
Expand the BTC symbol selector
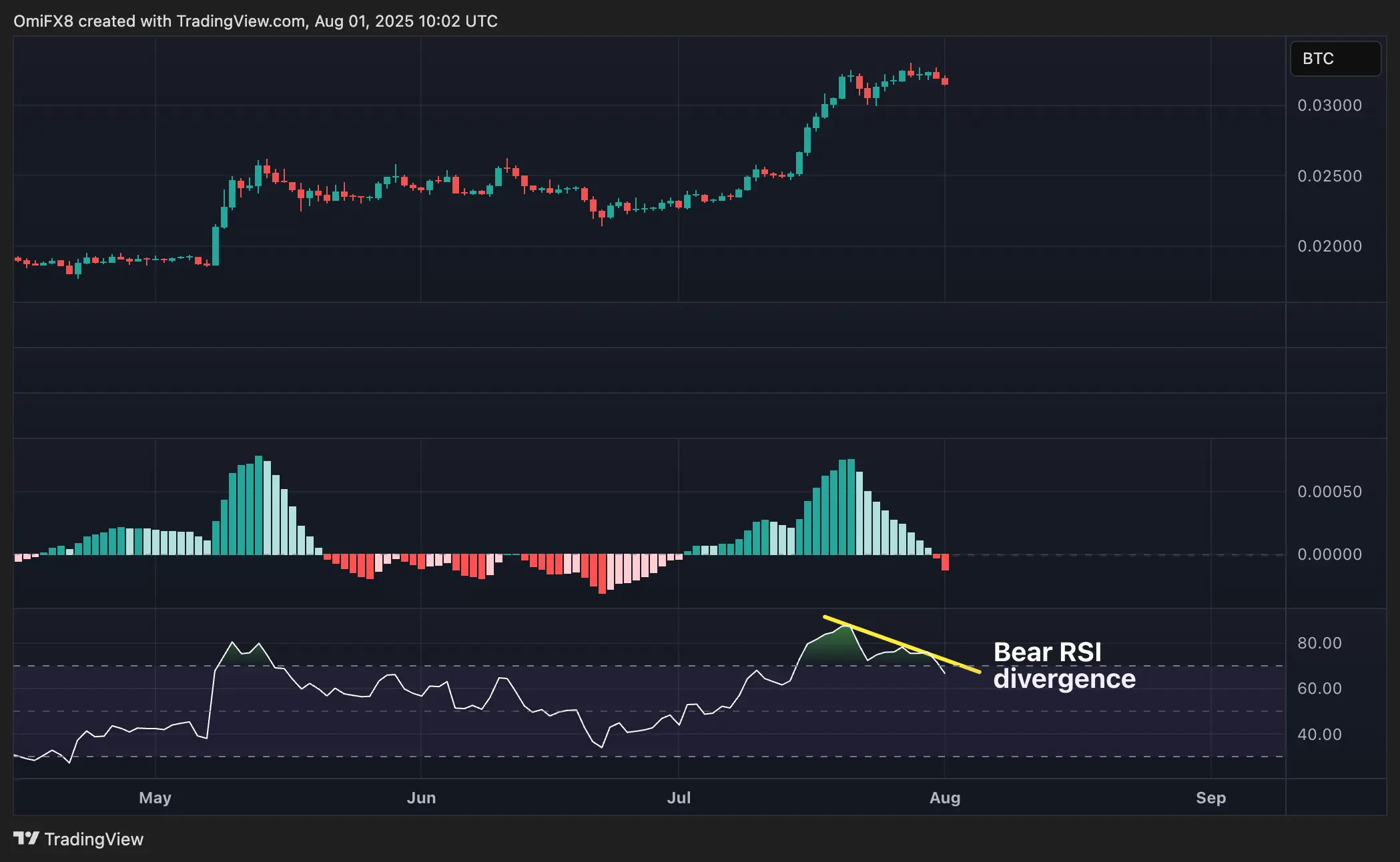1335,59
